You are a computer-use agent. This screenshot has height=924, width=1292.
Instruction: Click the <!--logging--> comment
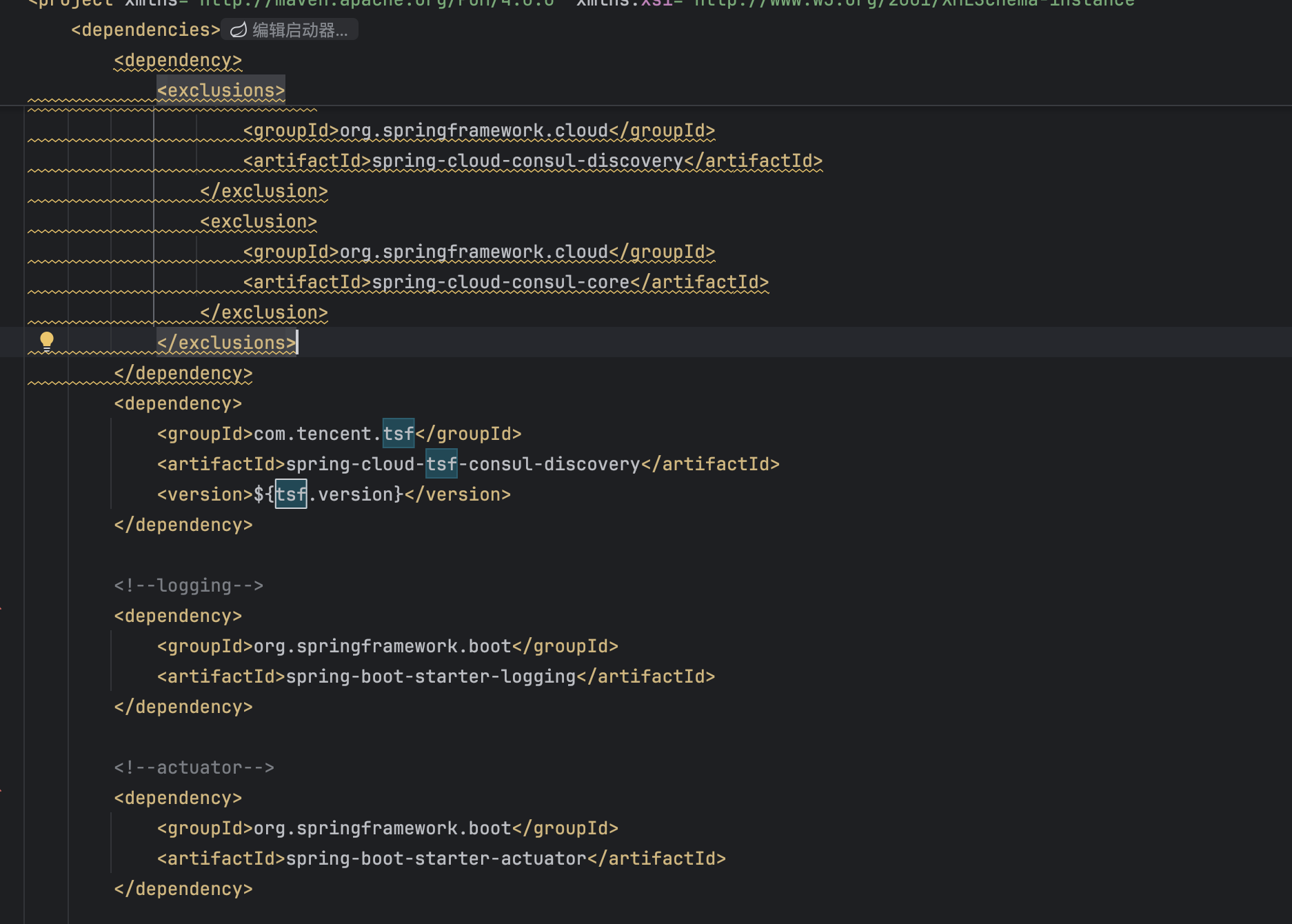click(189, 585)
